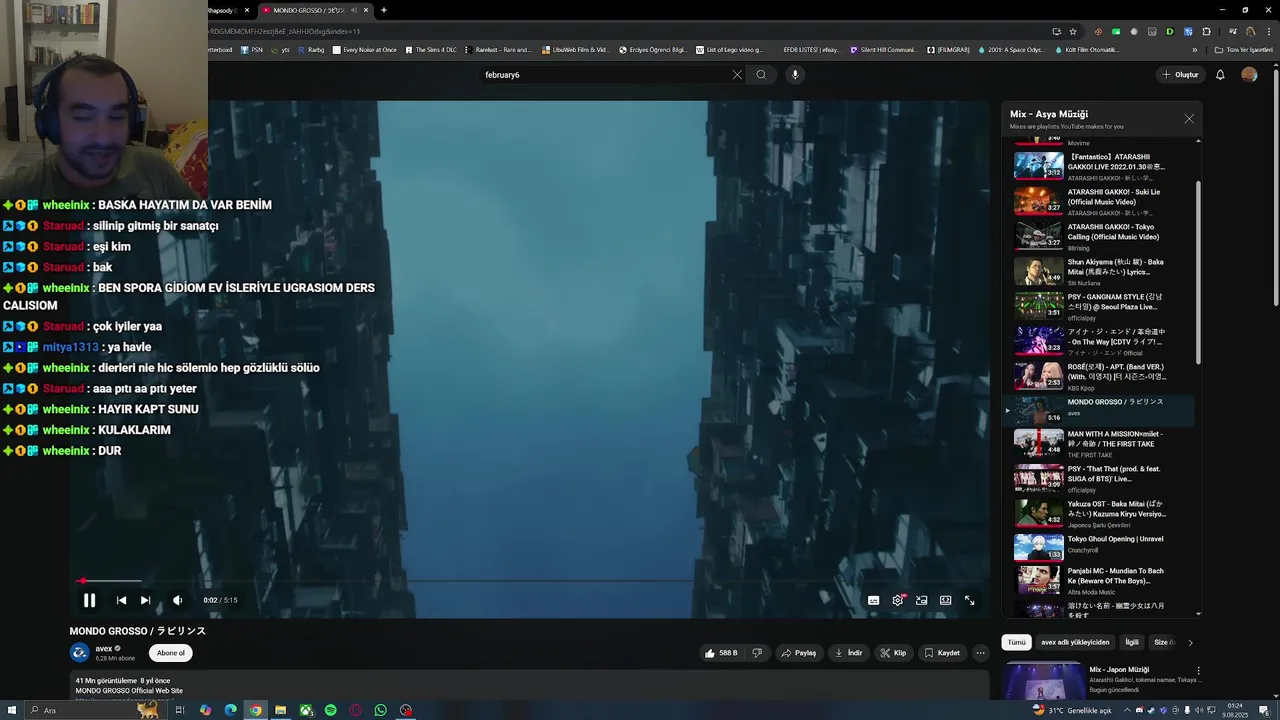1280x720 pixels.
Task: Save video with Kaydet button
Action: 942,653
